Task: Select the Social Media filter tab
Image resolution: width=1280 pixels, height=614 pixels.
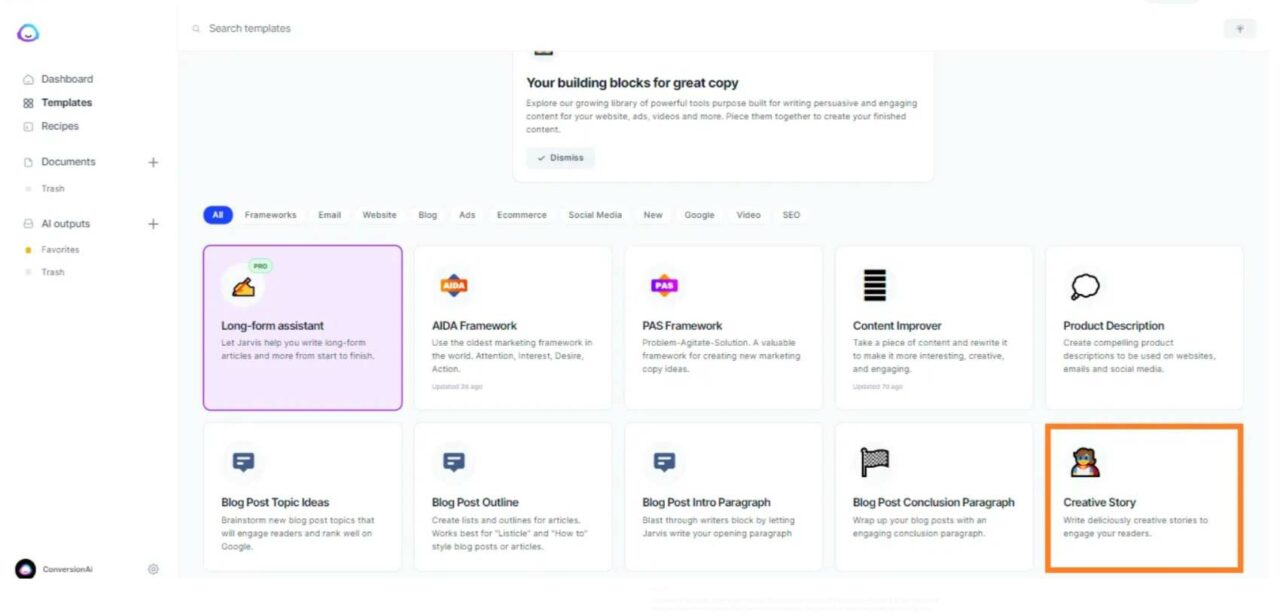Action: [x=595, y=214]
